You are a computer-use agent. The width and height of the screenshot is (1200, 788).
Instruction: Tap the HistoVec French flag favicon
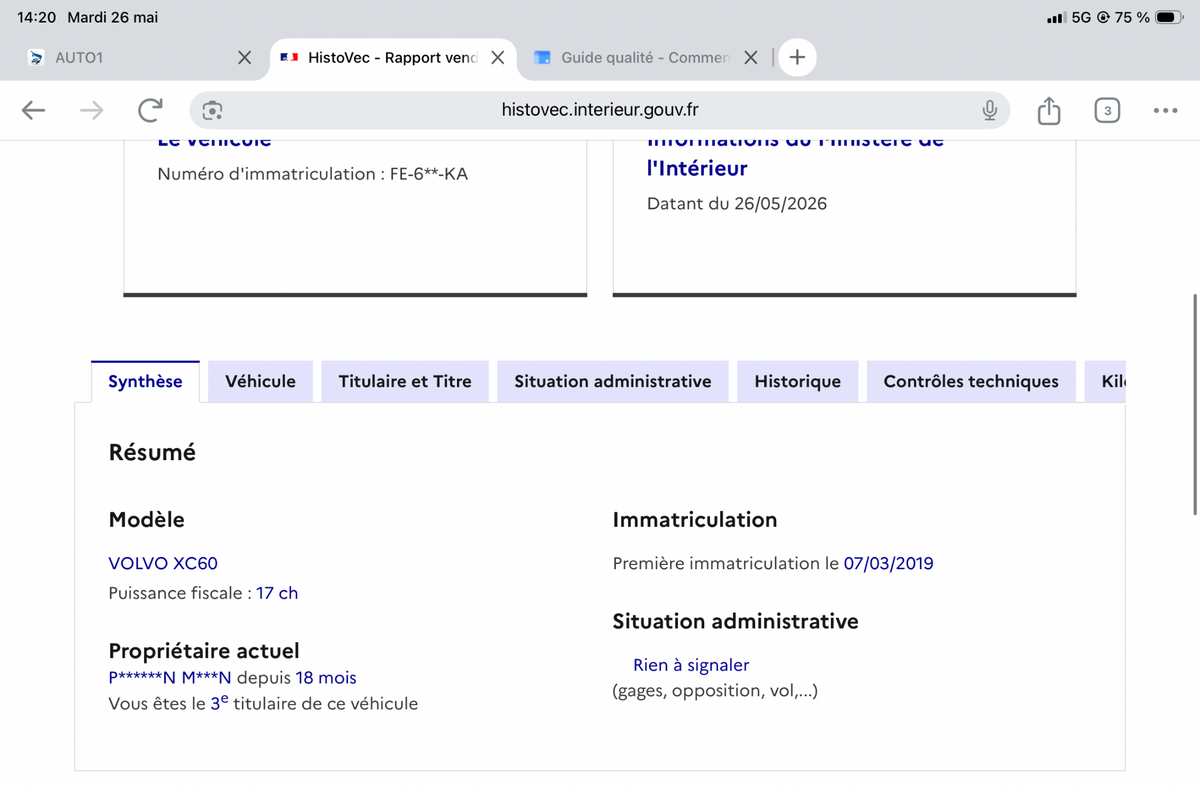289,58
